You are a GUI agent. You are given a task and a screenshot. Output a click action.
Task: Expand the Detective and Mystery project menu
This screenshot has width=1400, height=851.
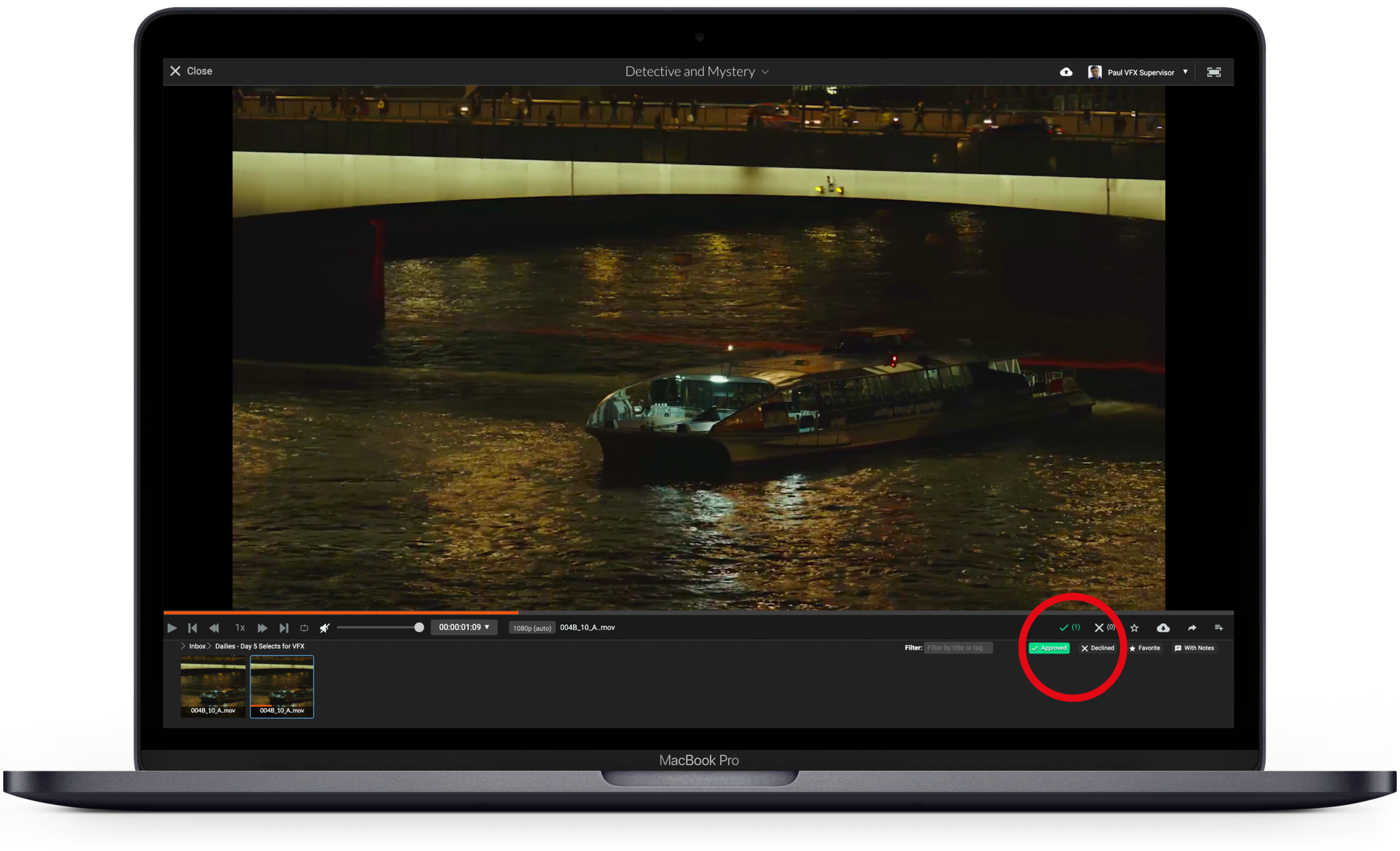(697, 71)
